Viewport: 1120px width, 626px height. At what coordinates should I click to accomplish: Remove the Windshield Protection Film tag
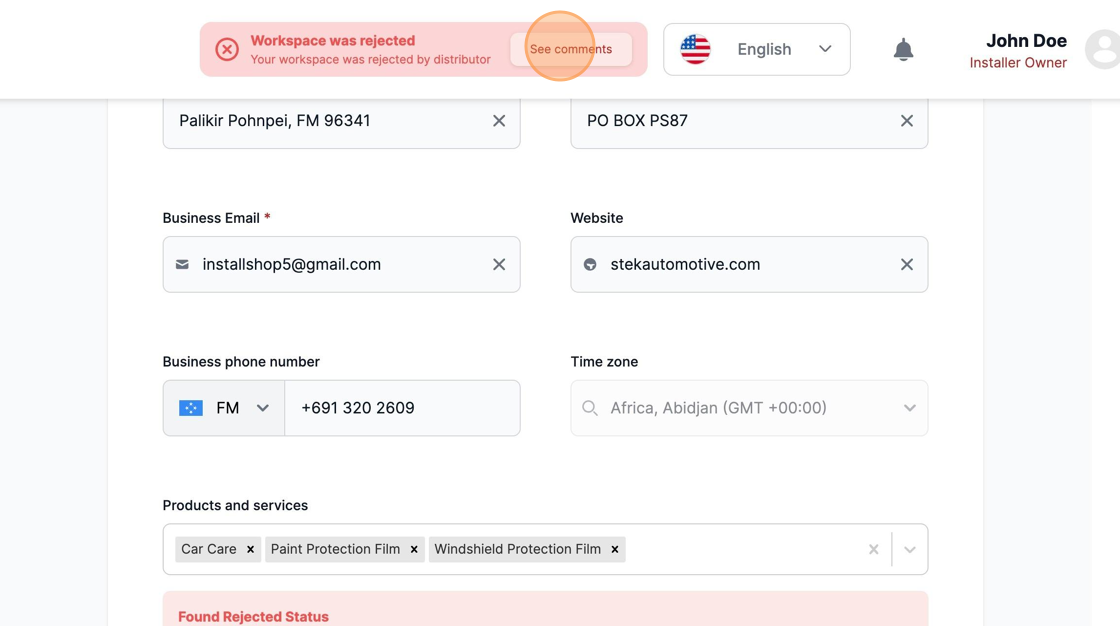pos(615,549)
